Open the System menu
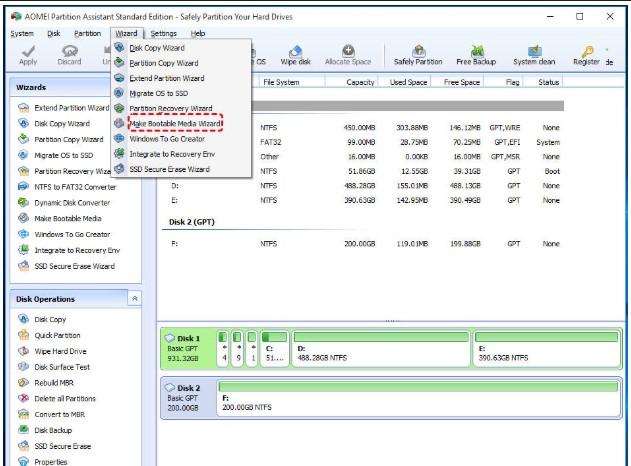 point(22,33)
